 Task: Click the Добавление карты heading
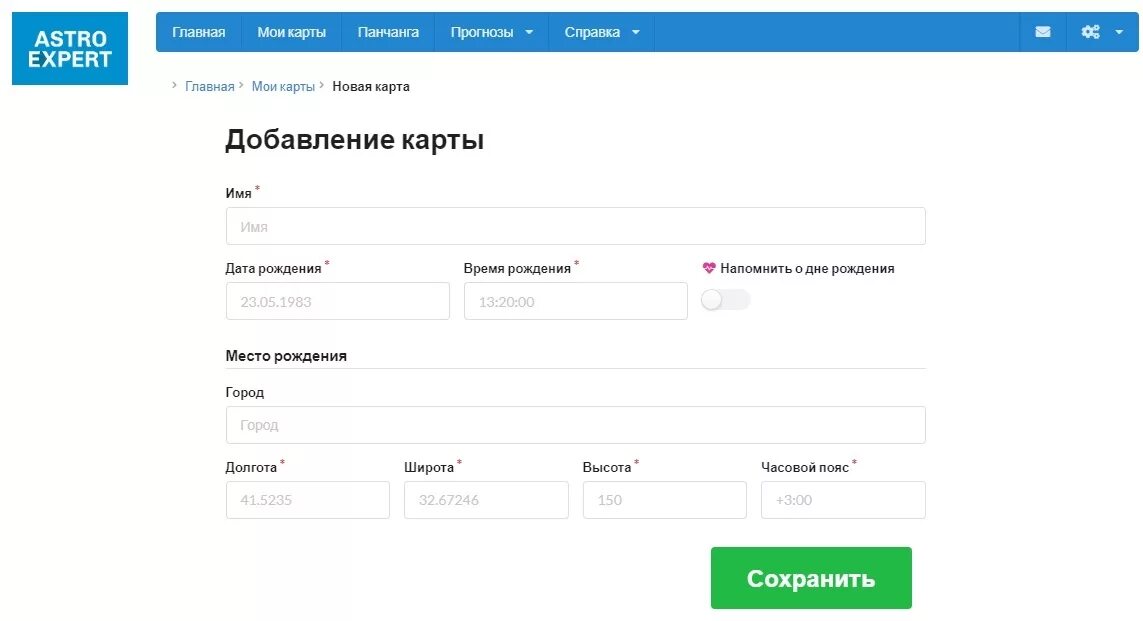pyautogui.click(x=354, y=139)
